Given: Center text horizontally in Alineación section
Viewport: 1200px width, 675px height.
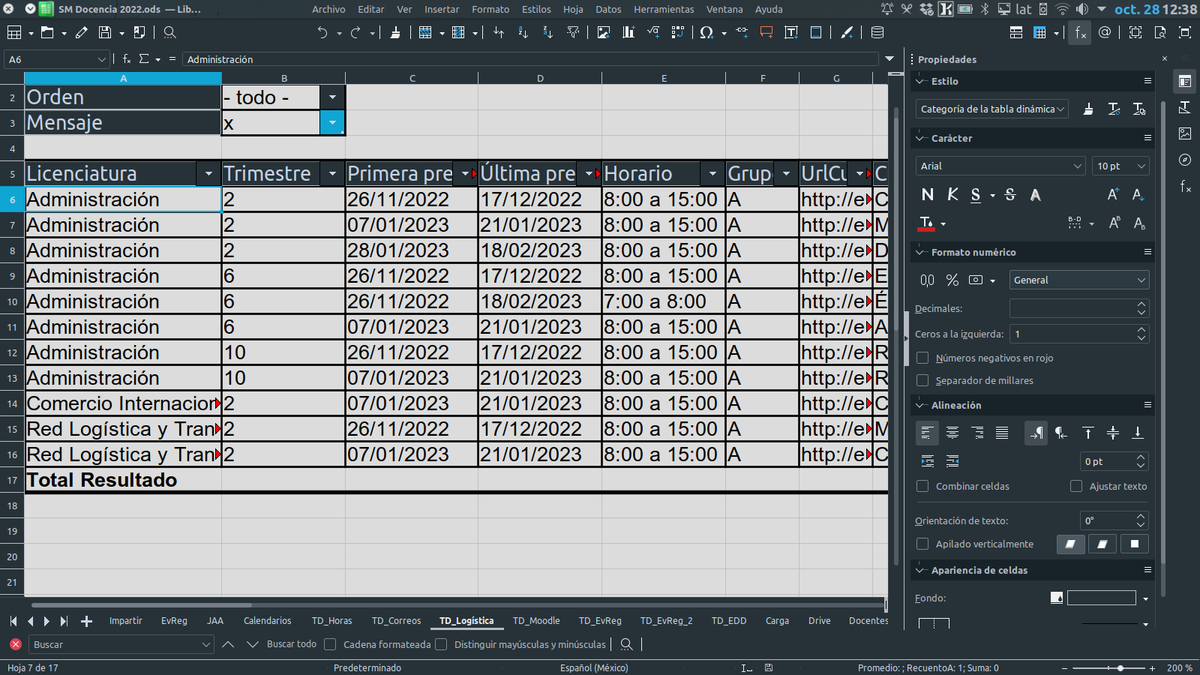Looking at the screenshot, I should click(x=952, y=433).
